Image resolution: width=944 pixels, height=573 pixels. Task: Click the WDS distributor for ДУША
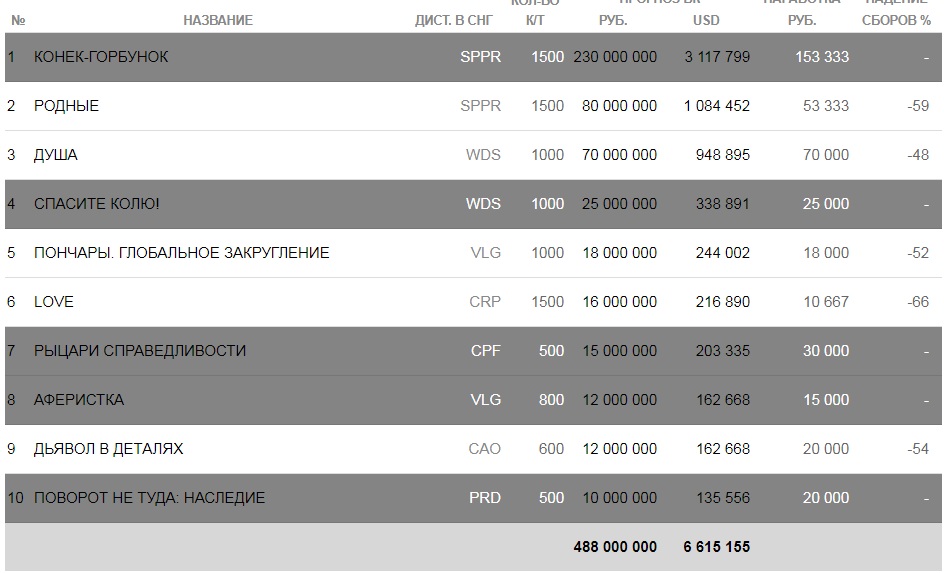point(483,155)
